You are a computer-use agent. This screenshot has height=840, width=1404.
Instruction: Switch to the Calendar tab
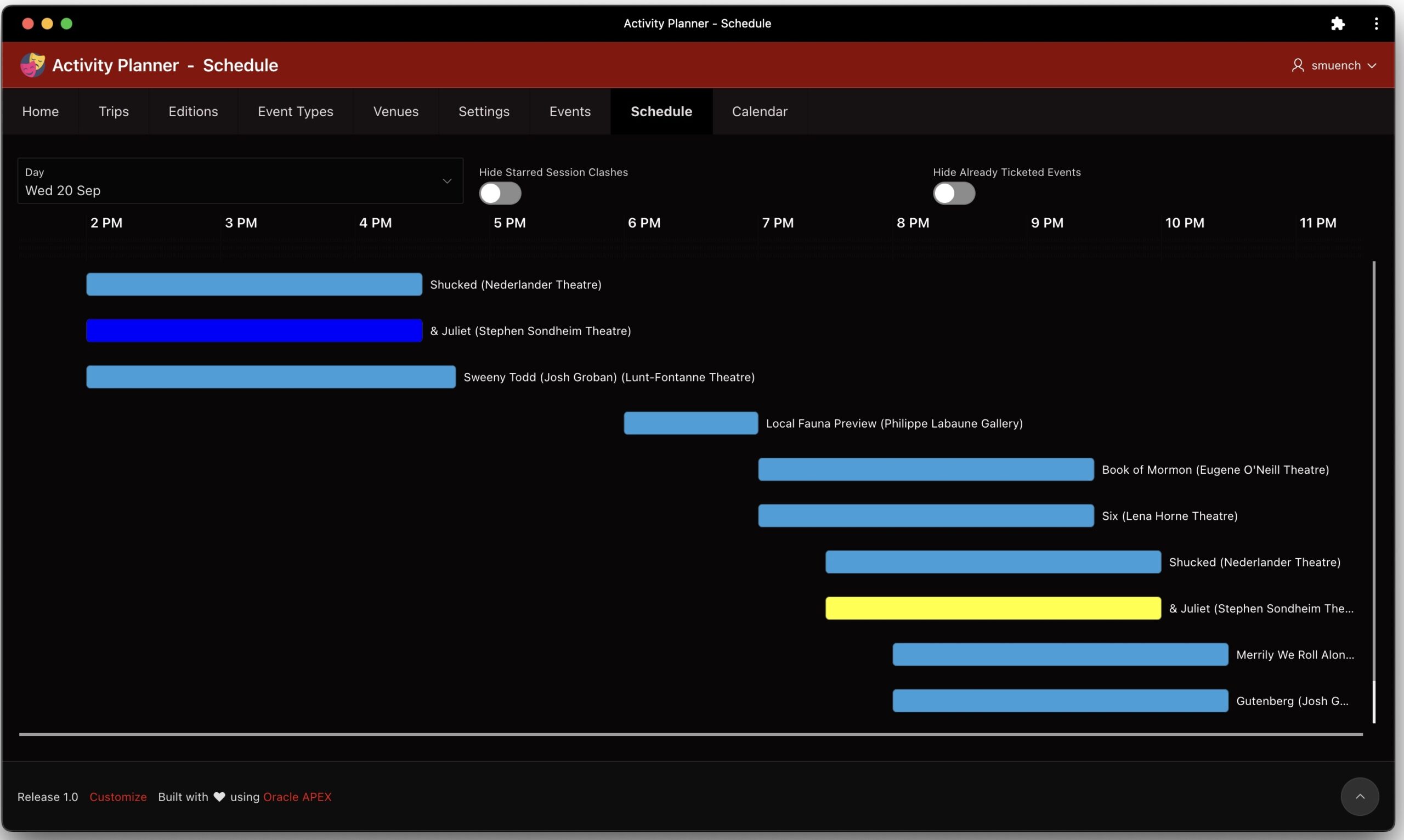(x=759, y=111)
